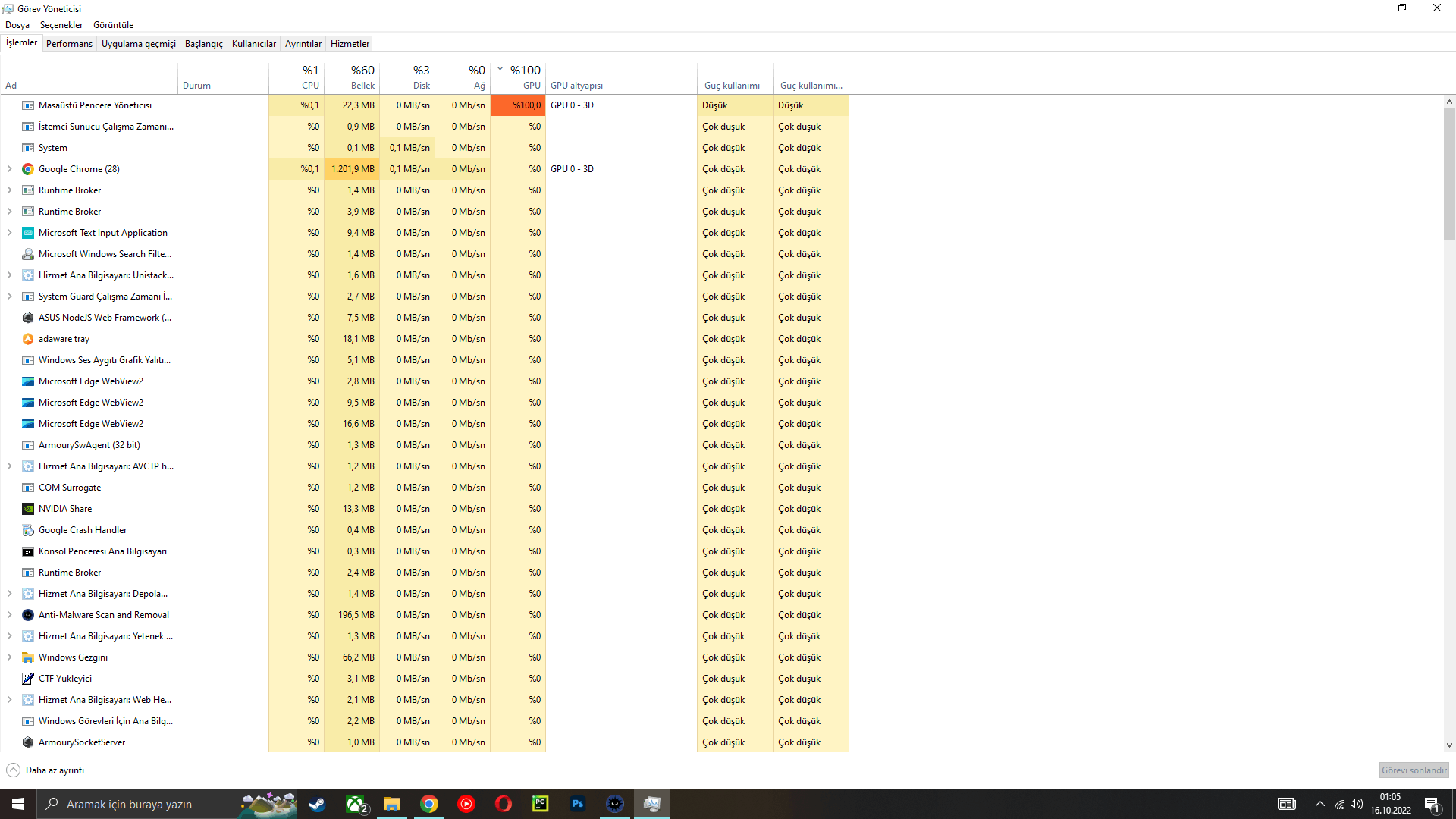Click the scrollbar down arrow
Viewport: 1456px width, 819px height.
coord(1449,745)
